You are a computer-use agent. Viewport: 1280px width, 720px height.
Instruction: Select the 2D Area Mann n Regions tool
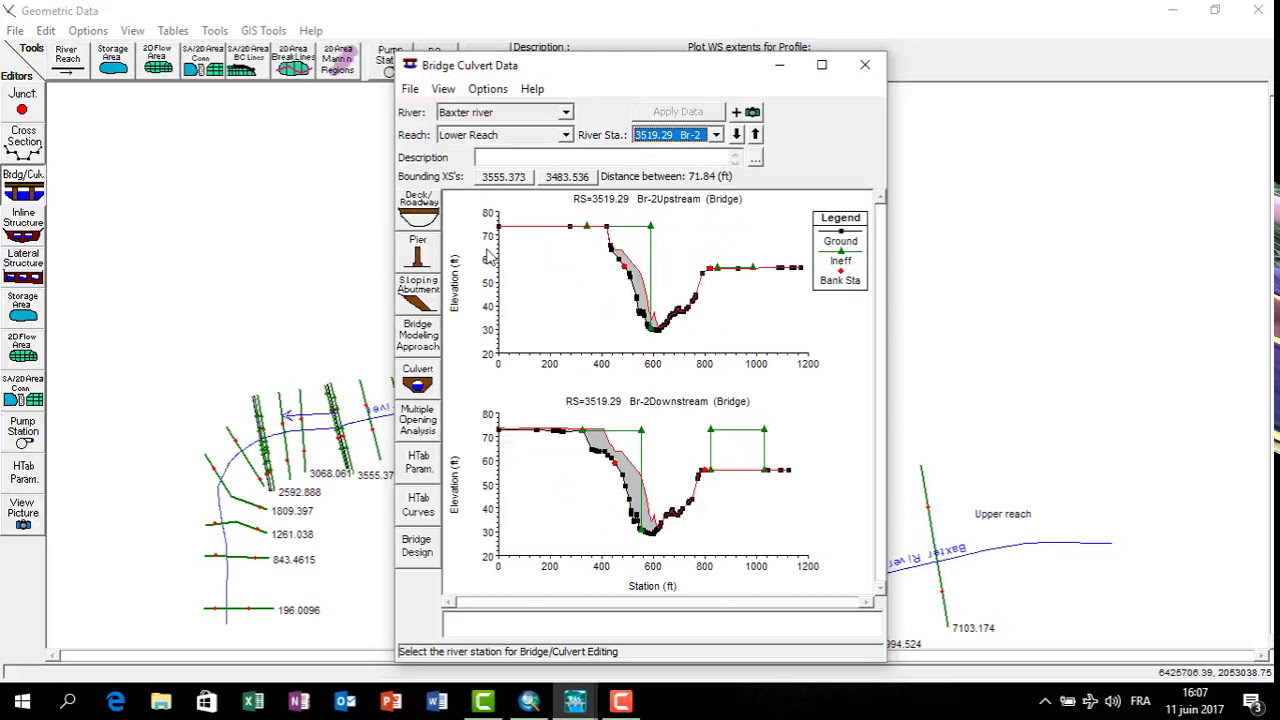[x=337, y=60]
